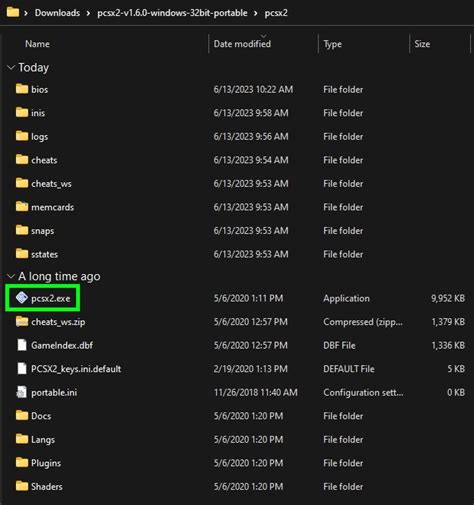Select the cheats_ws folder icon
This screenshot has height=505, width=474.
(22, 183)
